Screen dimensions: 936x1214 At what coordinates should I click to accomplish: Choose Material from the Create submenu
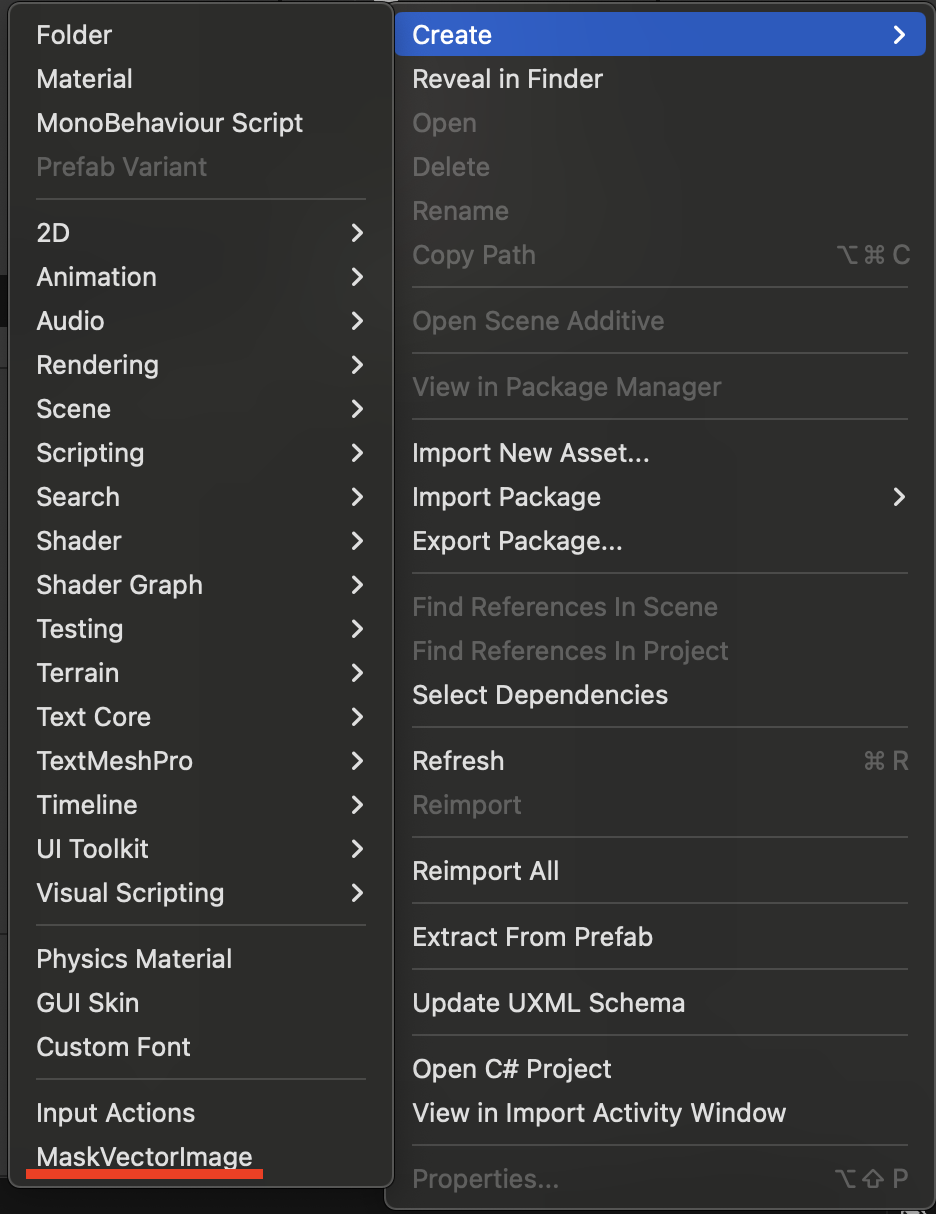tap(84, 79)
